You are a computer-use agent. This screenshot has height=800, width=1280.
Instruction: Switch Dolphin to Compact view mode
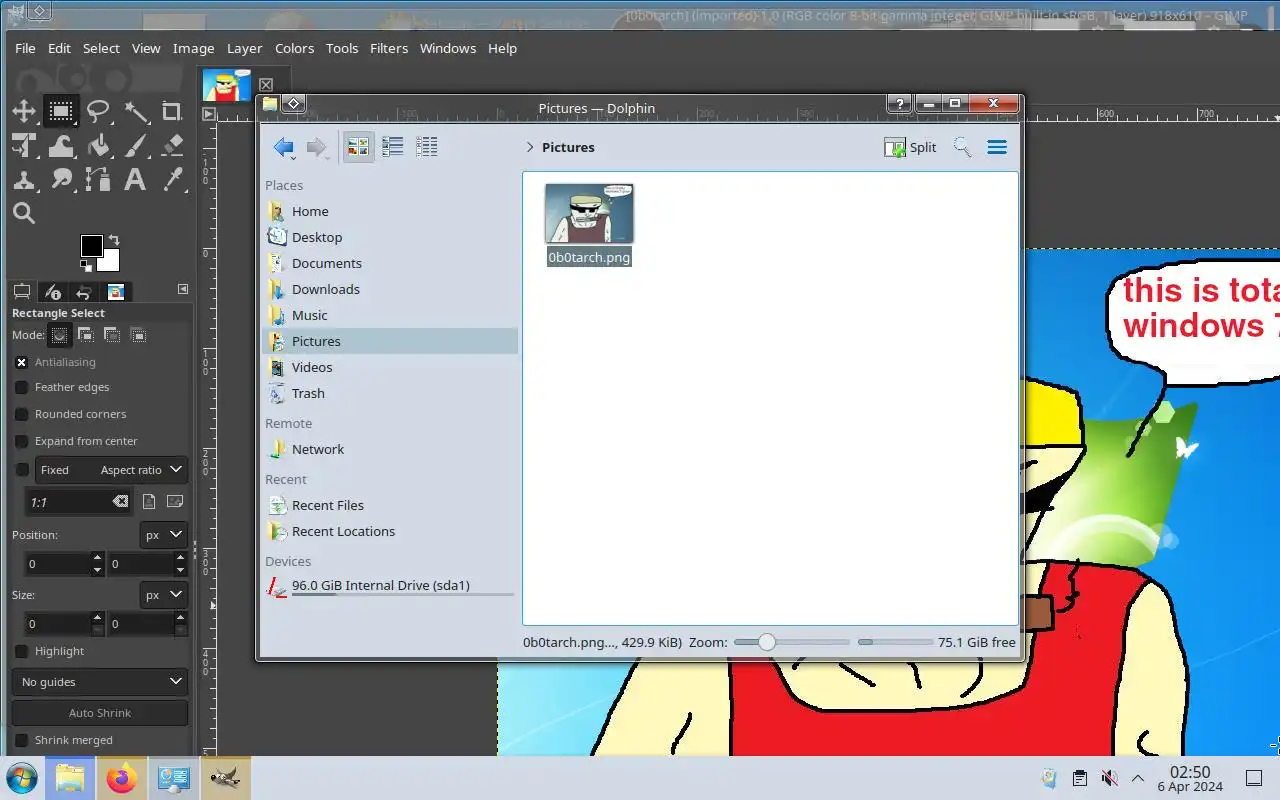pyautogui.click(x=392, y=147)
